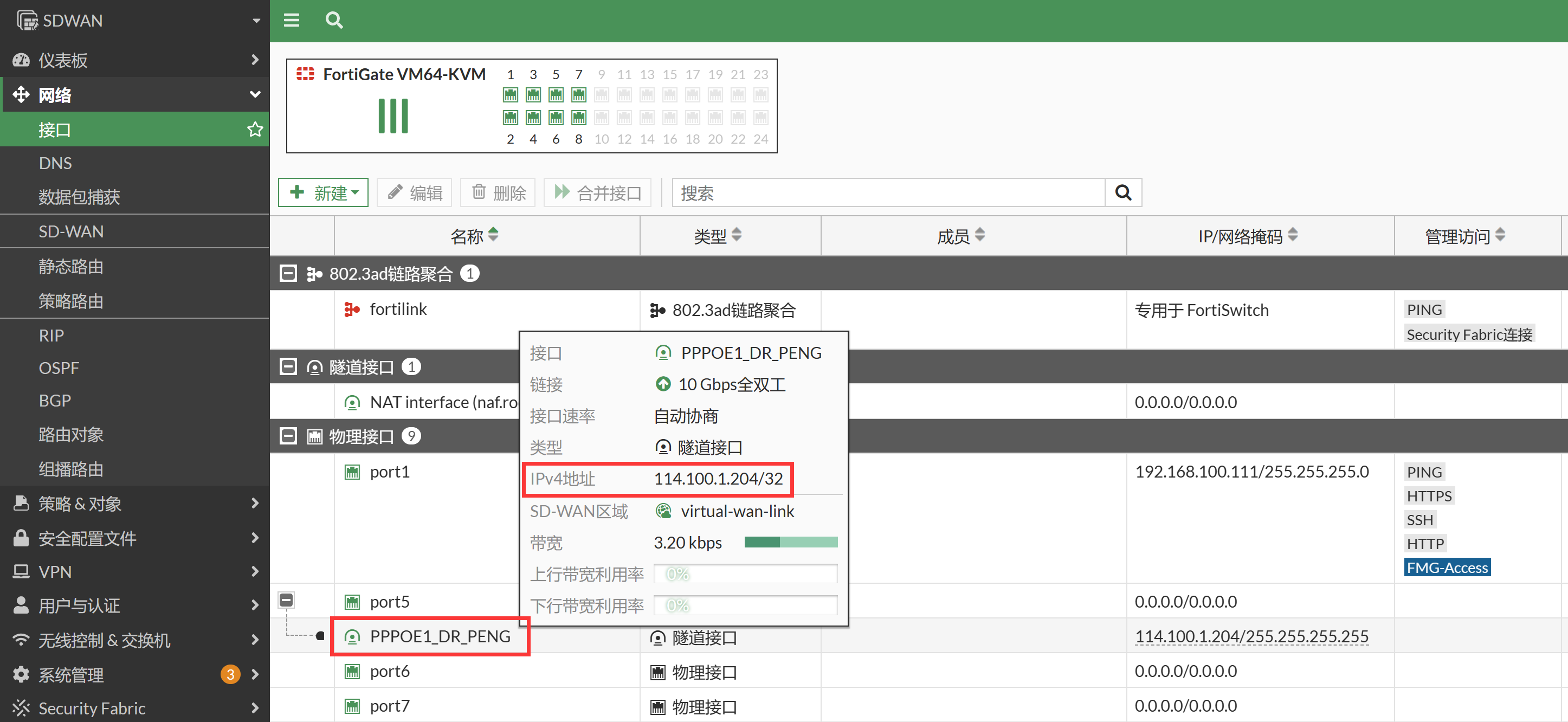This screenshot has width=1568, height=722.
Task: Collapse the port5 child interface tree
Action: 286,600
